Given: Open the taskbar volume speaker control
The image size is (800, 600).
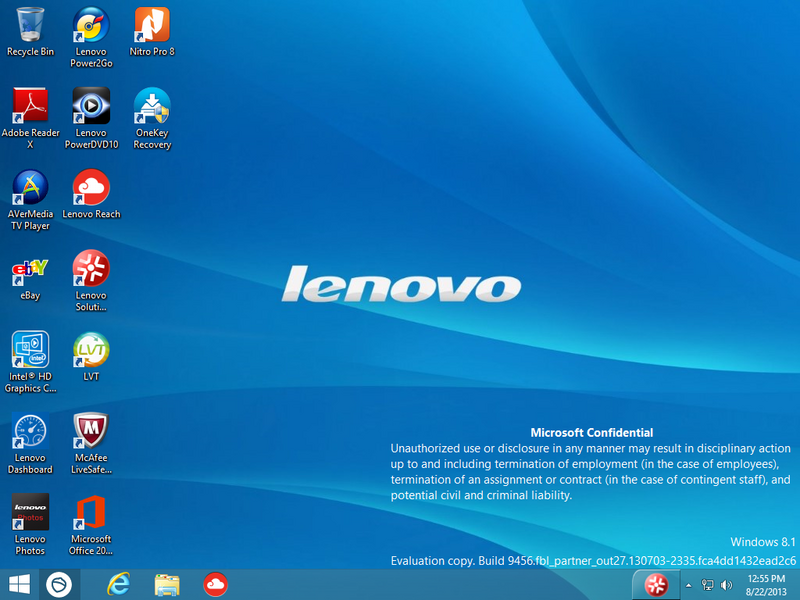Looking at the screenshot, I should (725, 584).
